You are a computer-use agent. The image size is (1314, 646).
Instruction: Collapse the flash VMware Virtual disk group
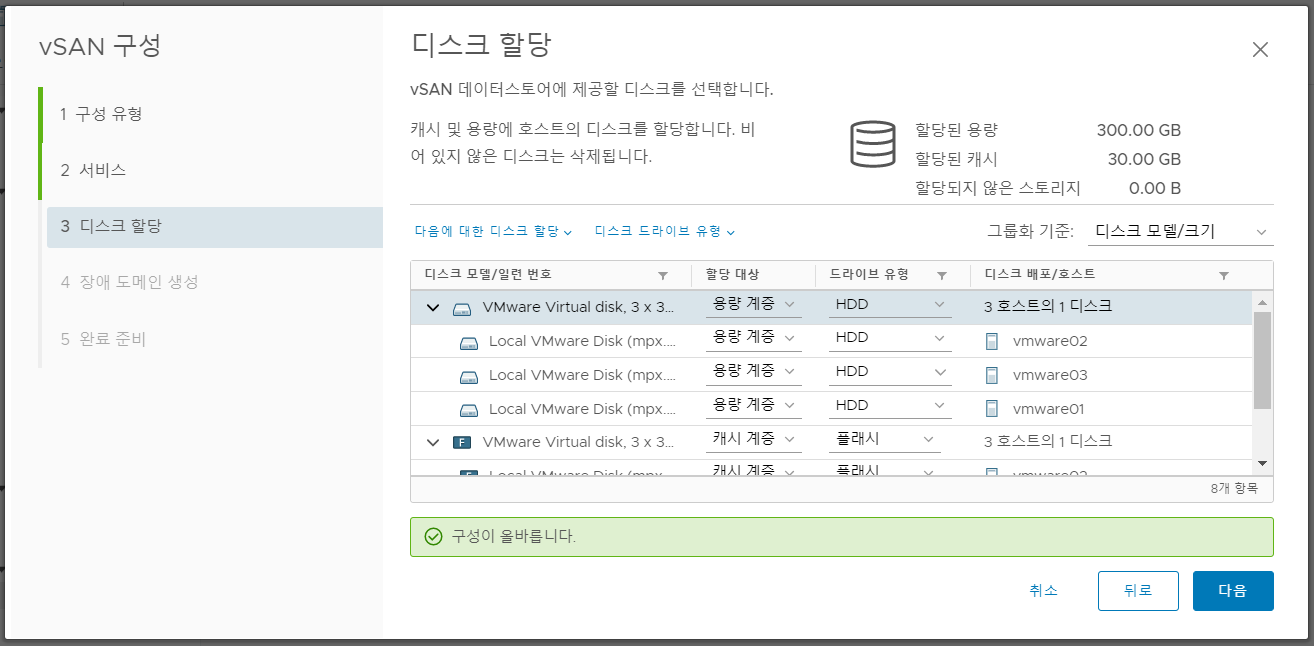coord(433,442)
